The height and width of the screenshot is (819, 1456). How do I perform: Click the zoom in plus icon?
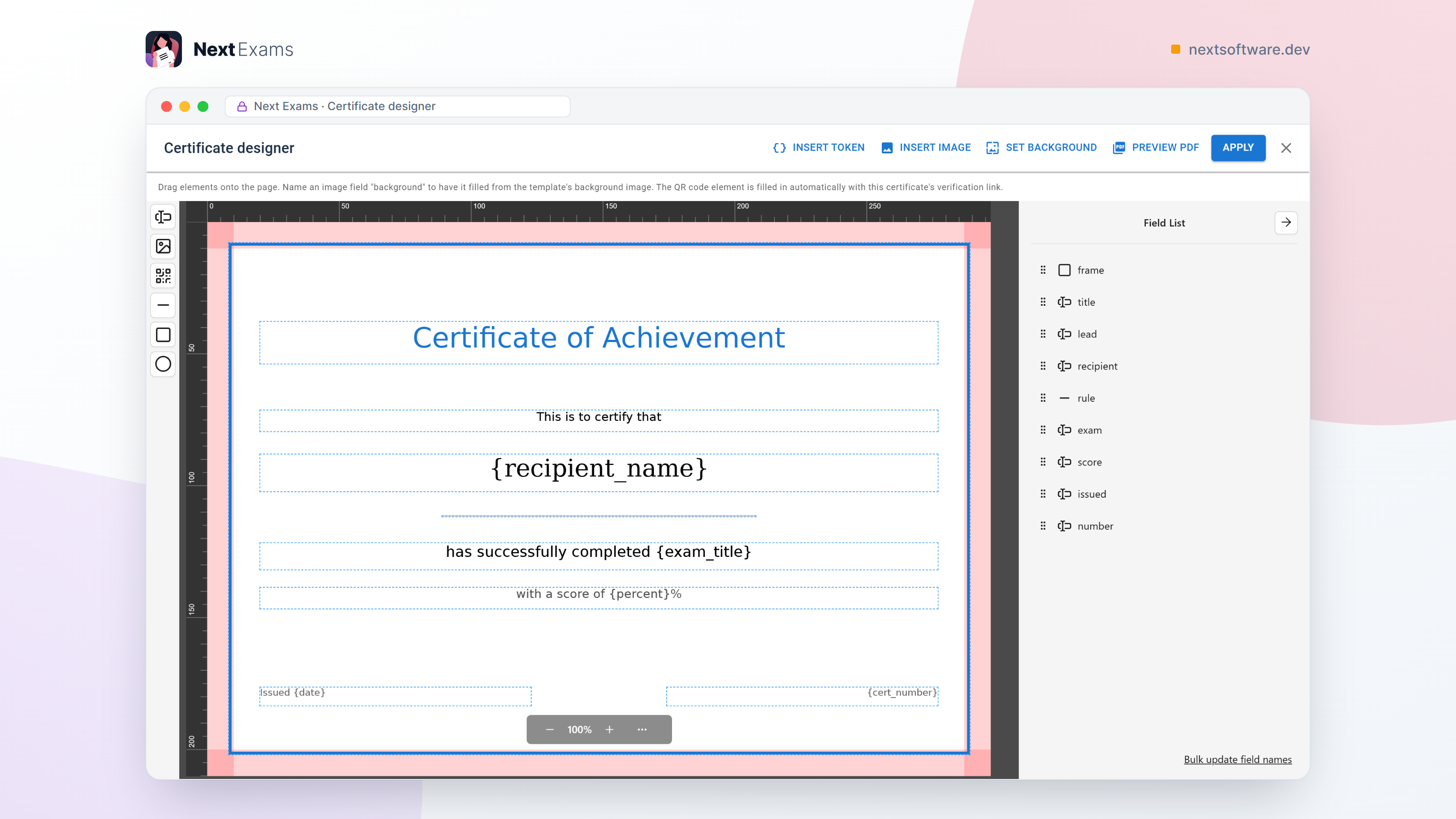click(609, 730)
